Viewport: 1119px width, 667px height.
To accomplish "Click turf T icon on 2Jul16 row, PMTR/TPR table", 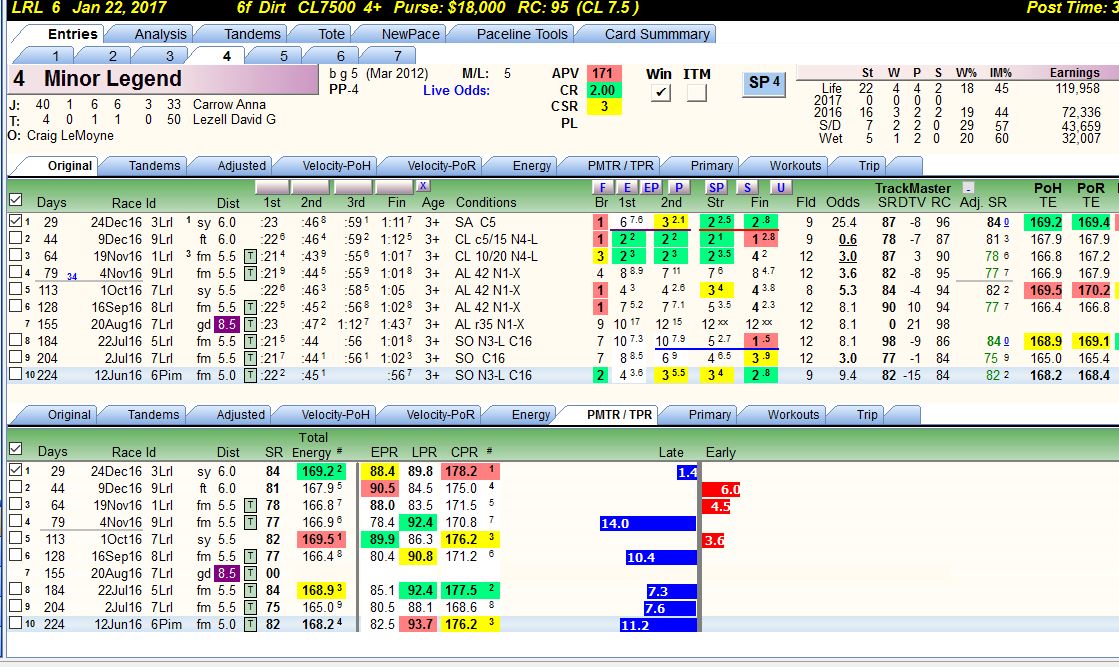I will click(250, 607).
